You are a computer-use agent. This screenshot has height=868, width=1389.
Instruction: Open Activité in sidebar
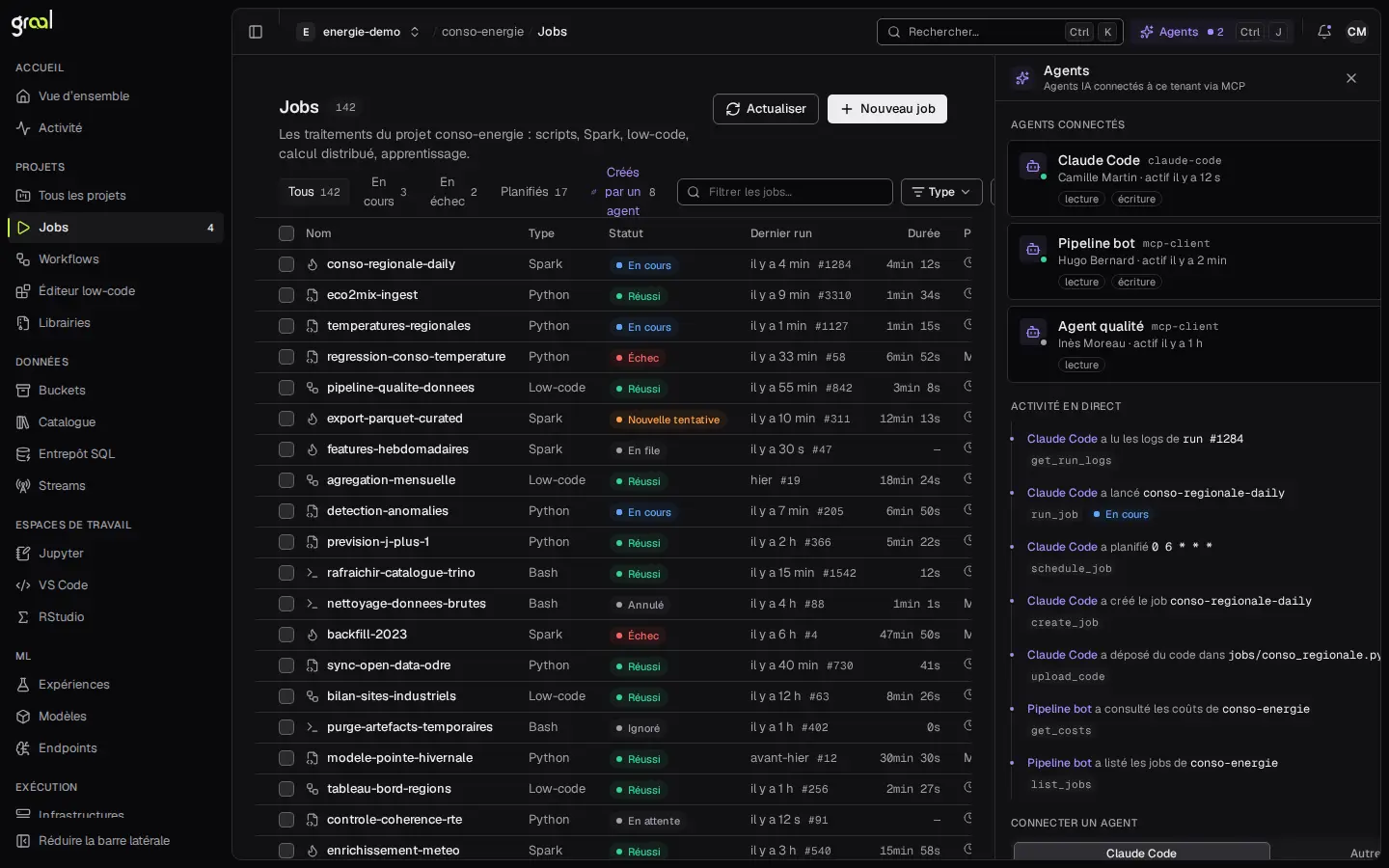[116, 128]
